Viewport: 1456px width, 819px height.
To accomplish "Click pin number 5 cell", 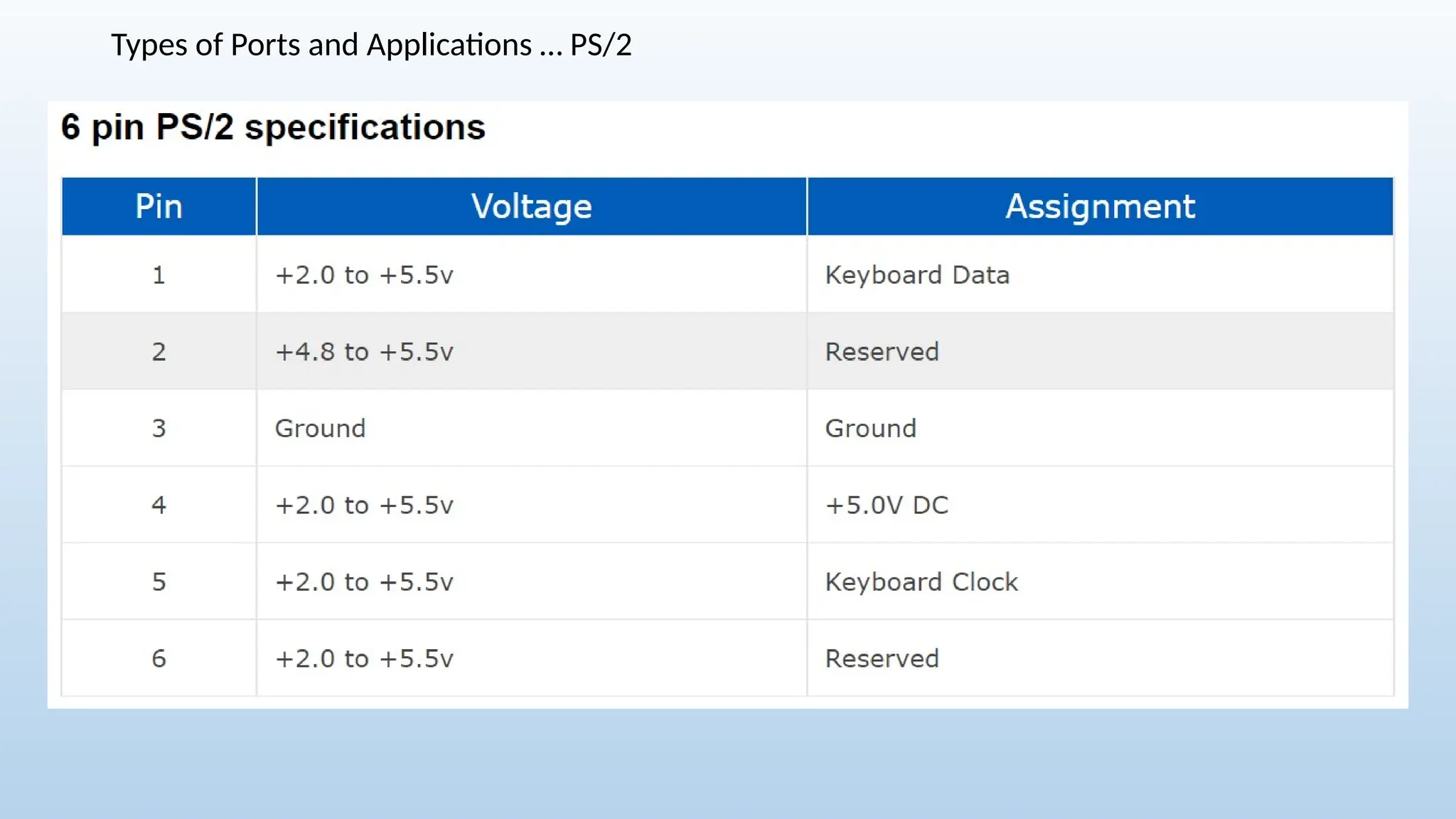I will click(x=159, y=582).
